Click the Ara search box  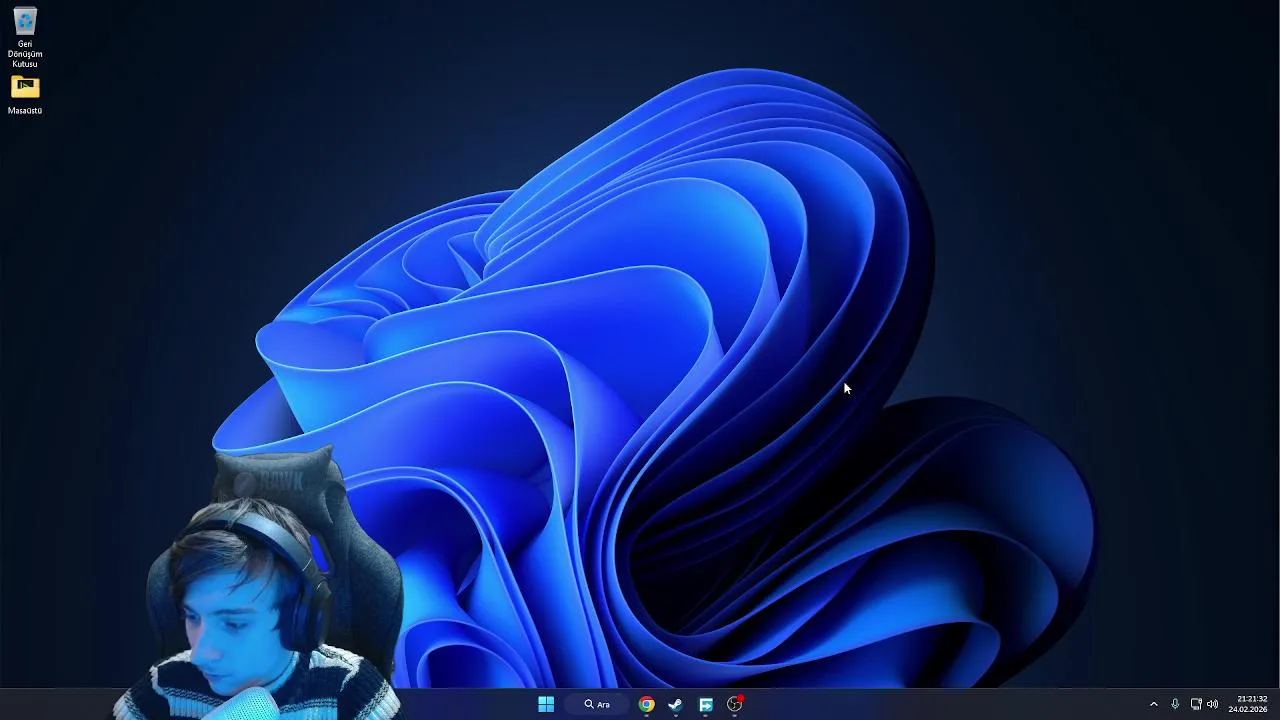pyautogui.click(x=597, y=704)
